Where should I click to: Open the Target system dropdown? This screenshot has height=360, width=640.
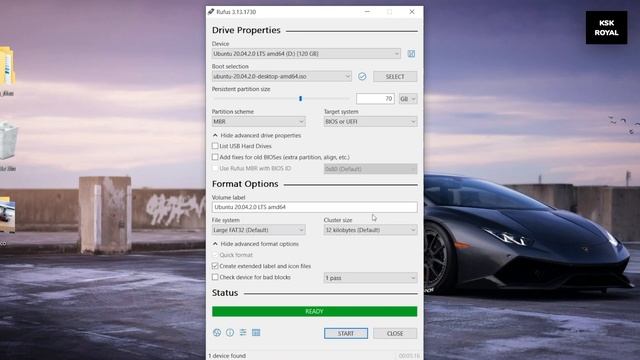(x=371, y=122)
